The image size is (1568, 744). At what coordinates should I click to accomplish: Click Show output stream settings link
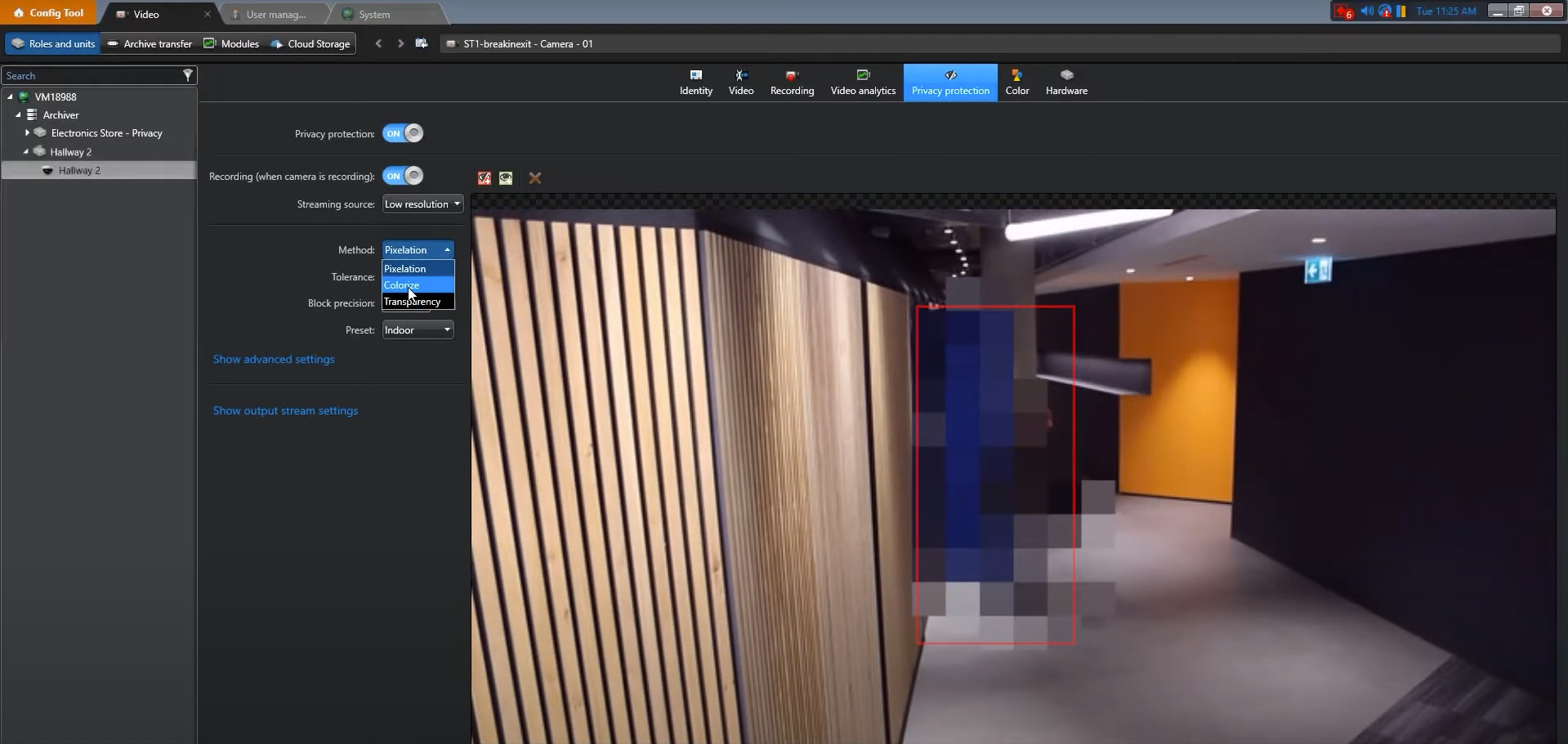(x=285, y=410)
